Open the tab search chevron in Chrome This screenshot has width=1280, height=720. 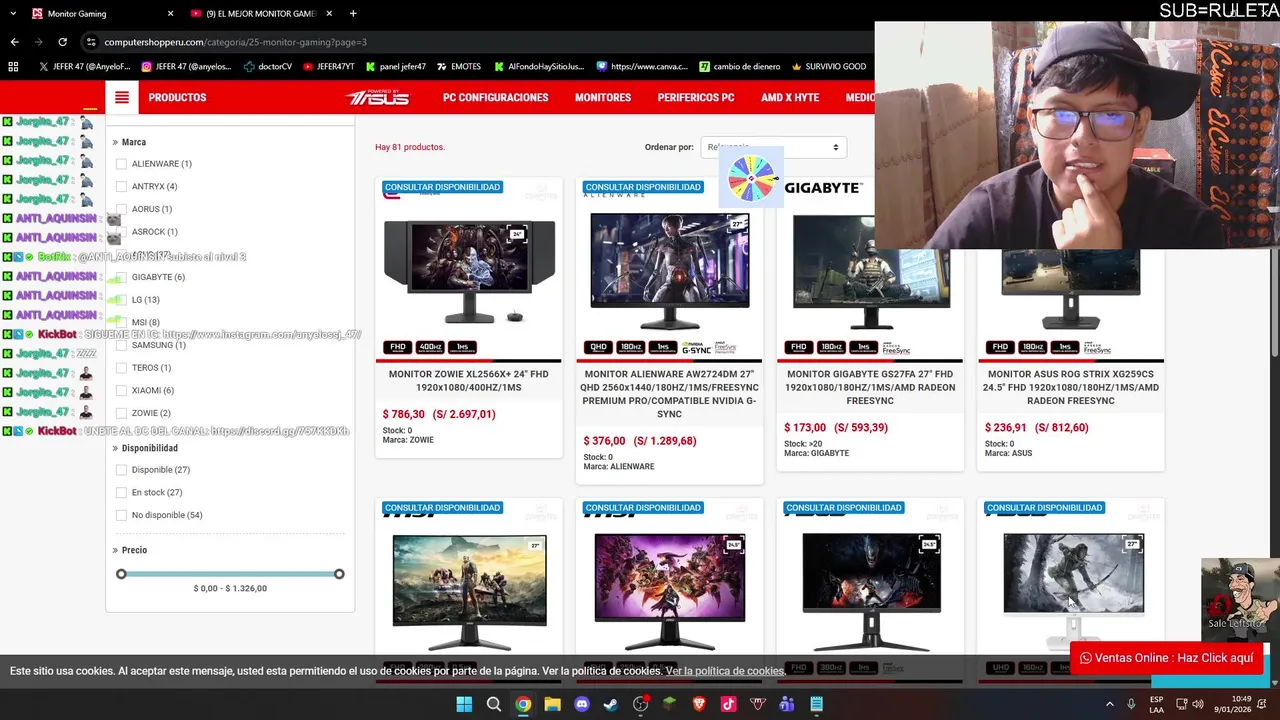pos(12,14)
